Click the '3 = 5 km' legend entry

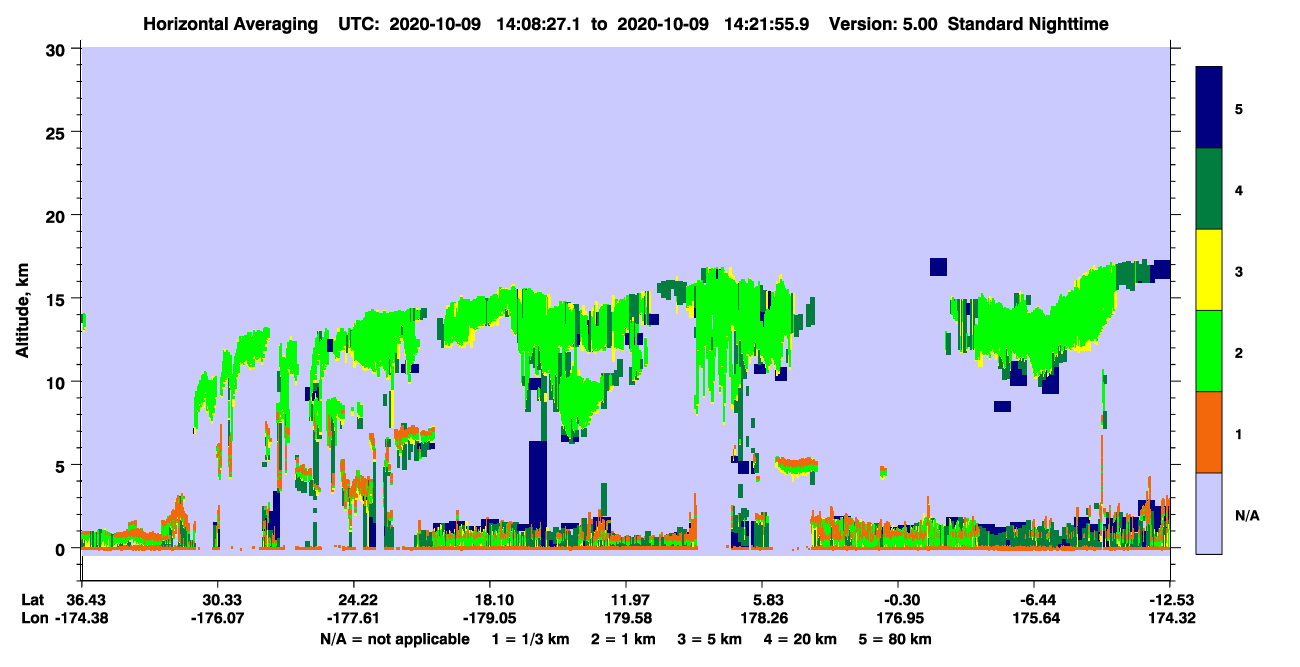click(x=710, y=639)
